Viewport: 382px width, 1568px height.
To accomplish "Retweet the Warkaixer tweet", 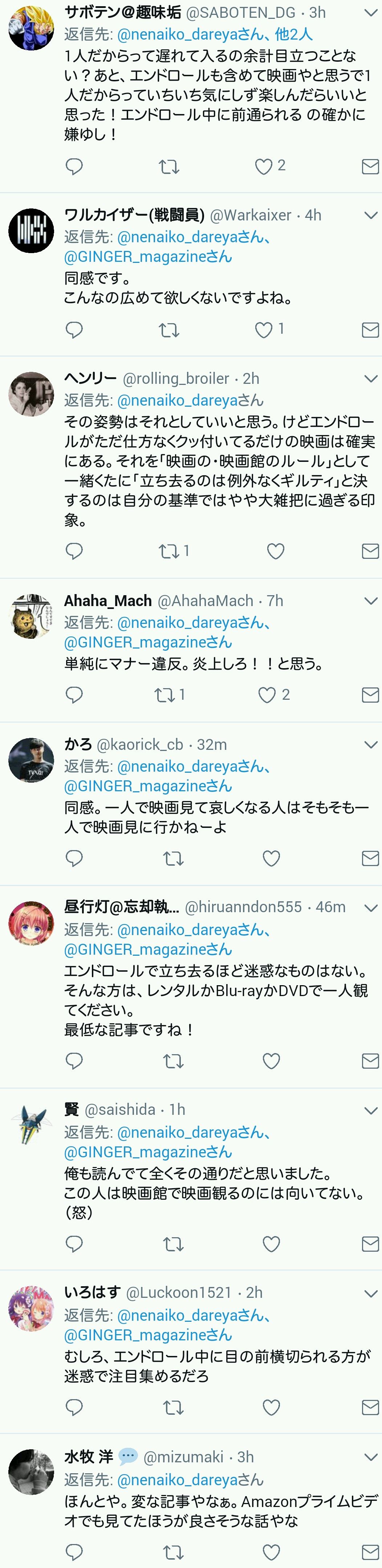I will [169, 330].
